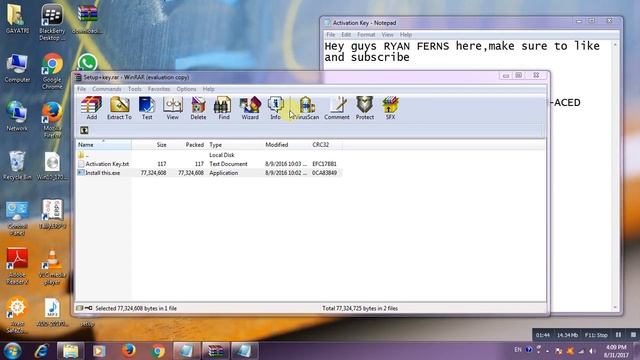Open the VLC media player desktop shortcut

coord(52,267)
